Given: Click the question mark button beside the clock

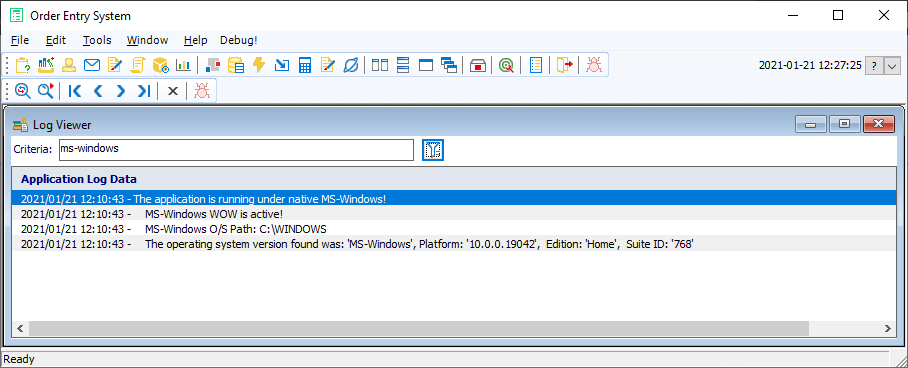Looking at the screenshot, I should [x=874, y=65].
